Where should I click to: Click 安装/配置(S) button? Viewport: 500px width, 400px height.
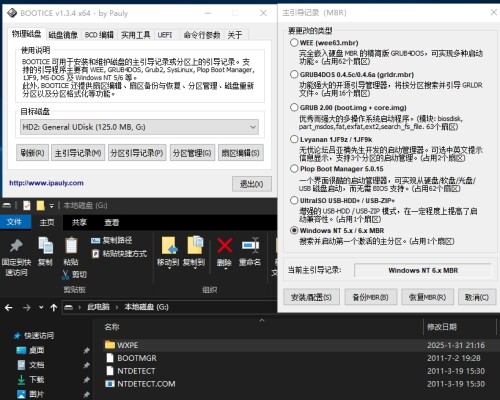pos(311,297)
